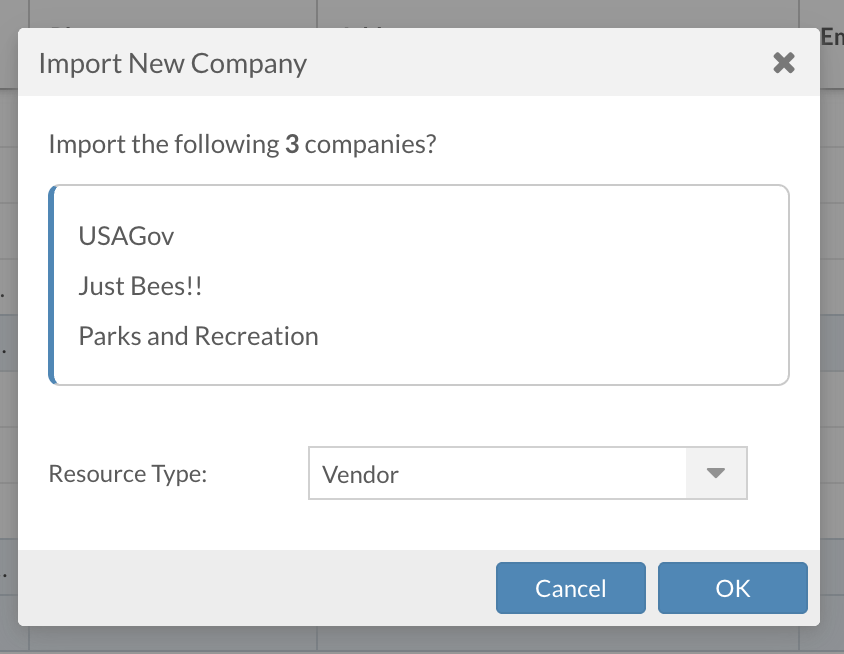Expand the Resource Type dropdown arrow
844x654 pixels.
coord(715,473)
